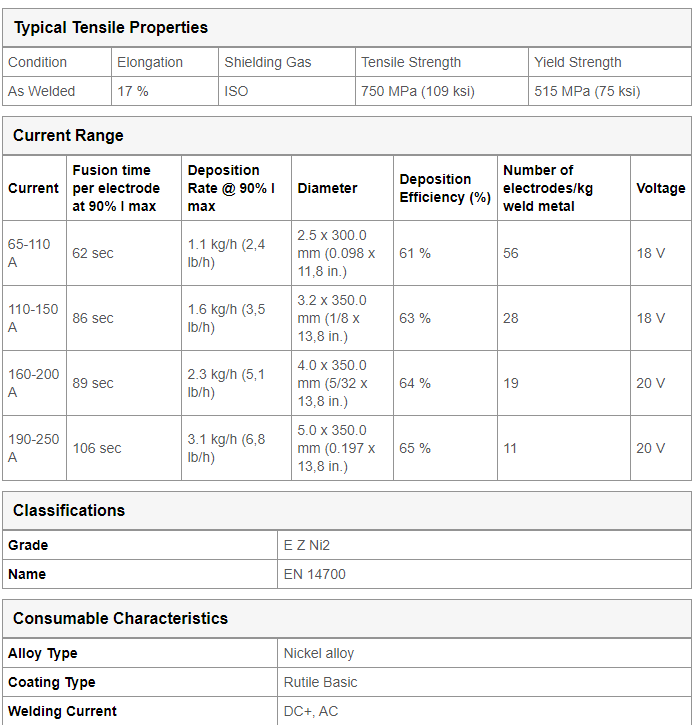The image size is (699, 725).
Task: Select the E Z Ni2 grade value
Action: click(x=484, y=546)
